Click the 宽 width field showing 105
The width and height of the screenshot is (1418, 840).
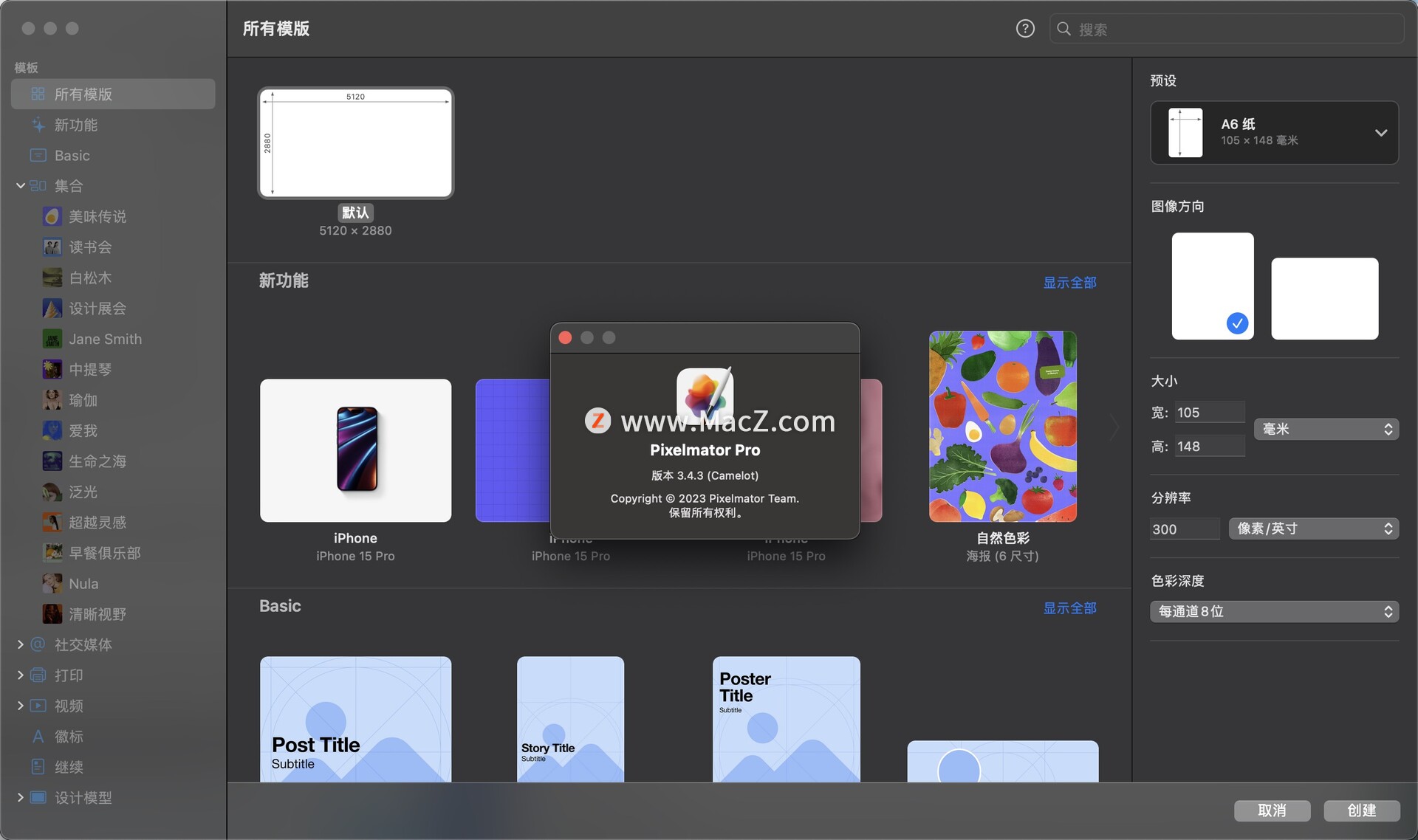pyautogui.click(x=1208, y=413)
